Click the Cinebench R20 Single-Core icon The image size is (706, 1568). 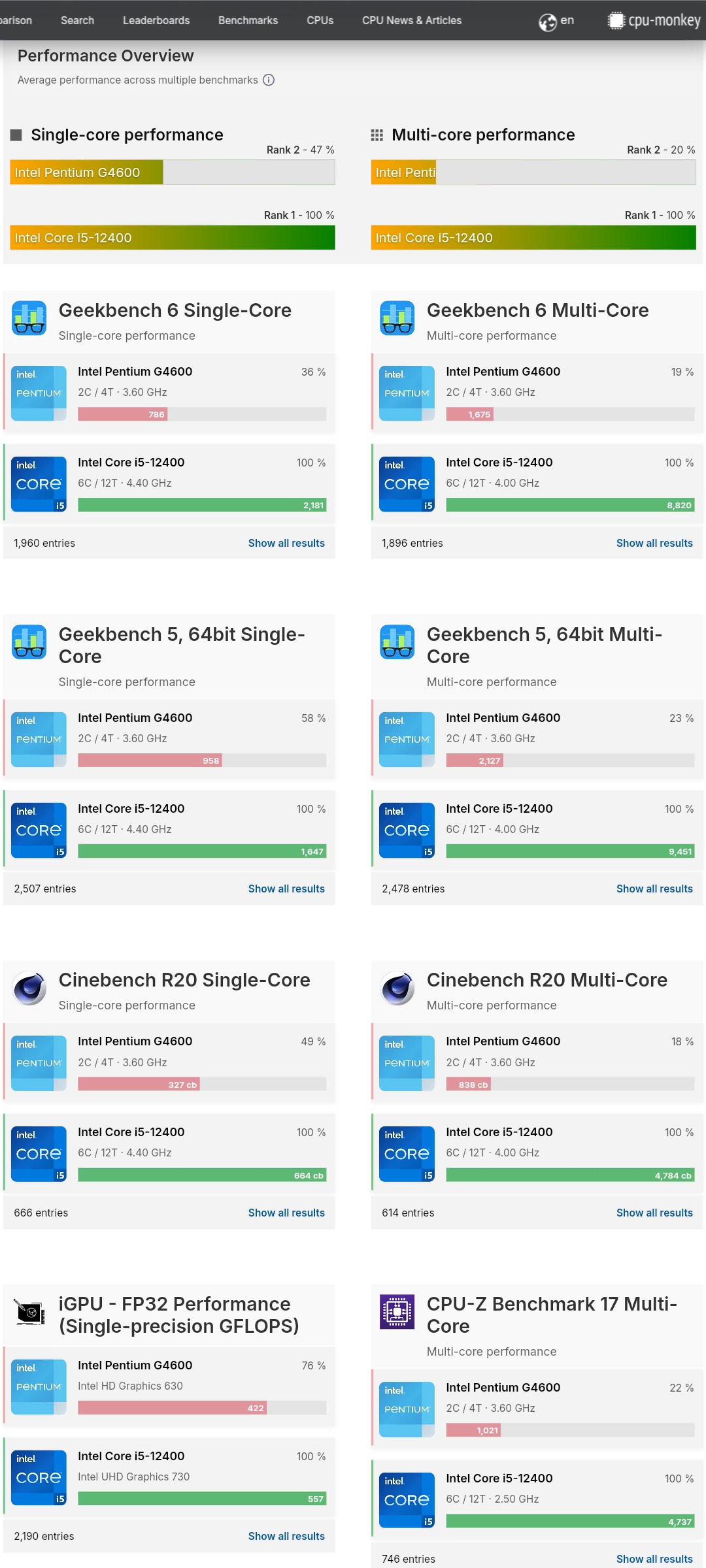click(29, 987)
